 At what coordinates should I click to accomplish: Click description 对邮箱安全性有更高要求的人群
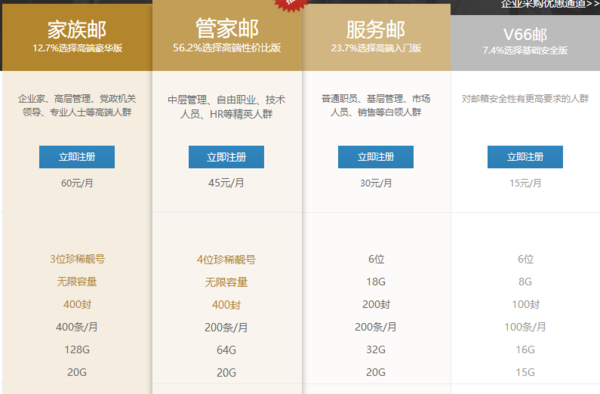[x=525, y=99]
